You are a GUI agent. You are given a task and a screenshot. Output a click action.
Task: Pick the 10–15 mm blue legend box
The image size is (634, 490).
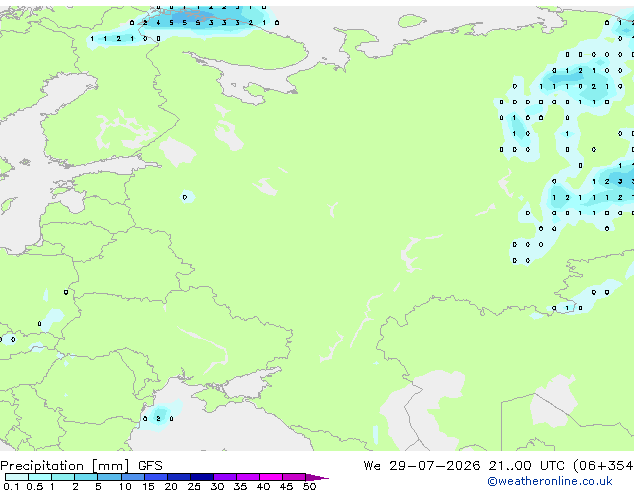133,477
